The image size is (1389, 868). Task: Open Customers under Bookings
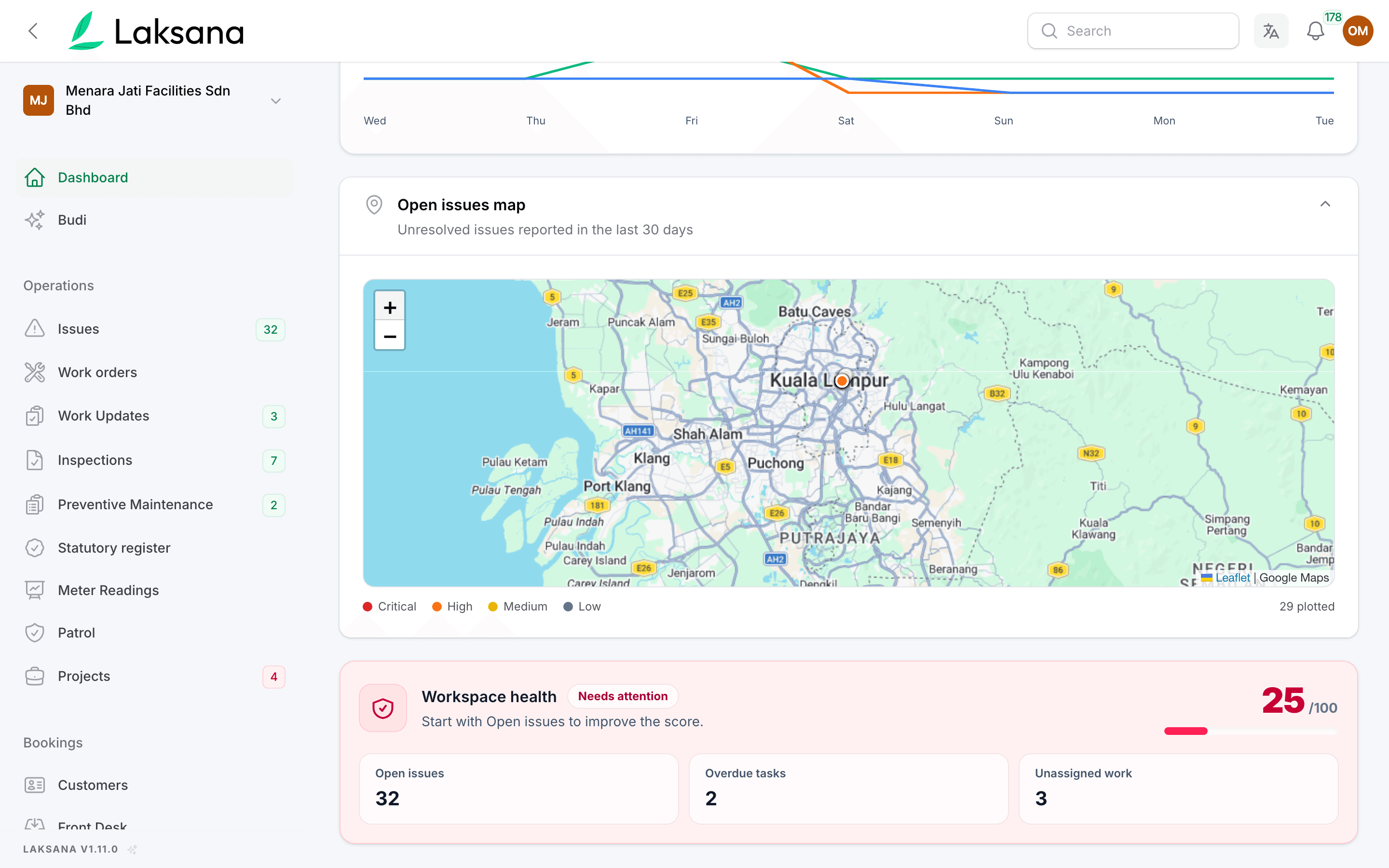click(154, 785)
